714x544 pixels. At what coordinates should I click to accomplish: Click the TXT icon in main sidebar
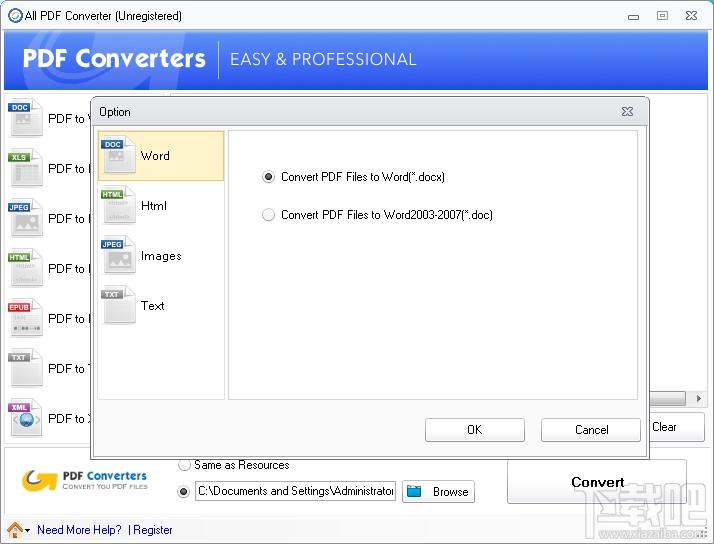click(25, 368)
